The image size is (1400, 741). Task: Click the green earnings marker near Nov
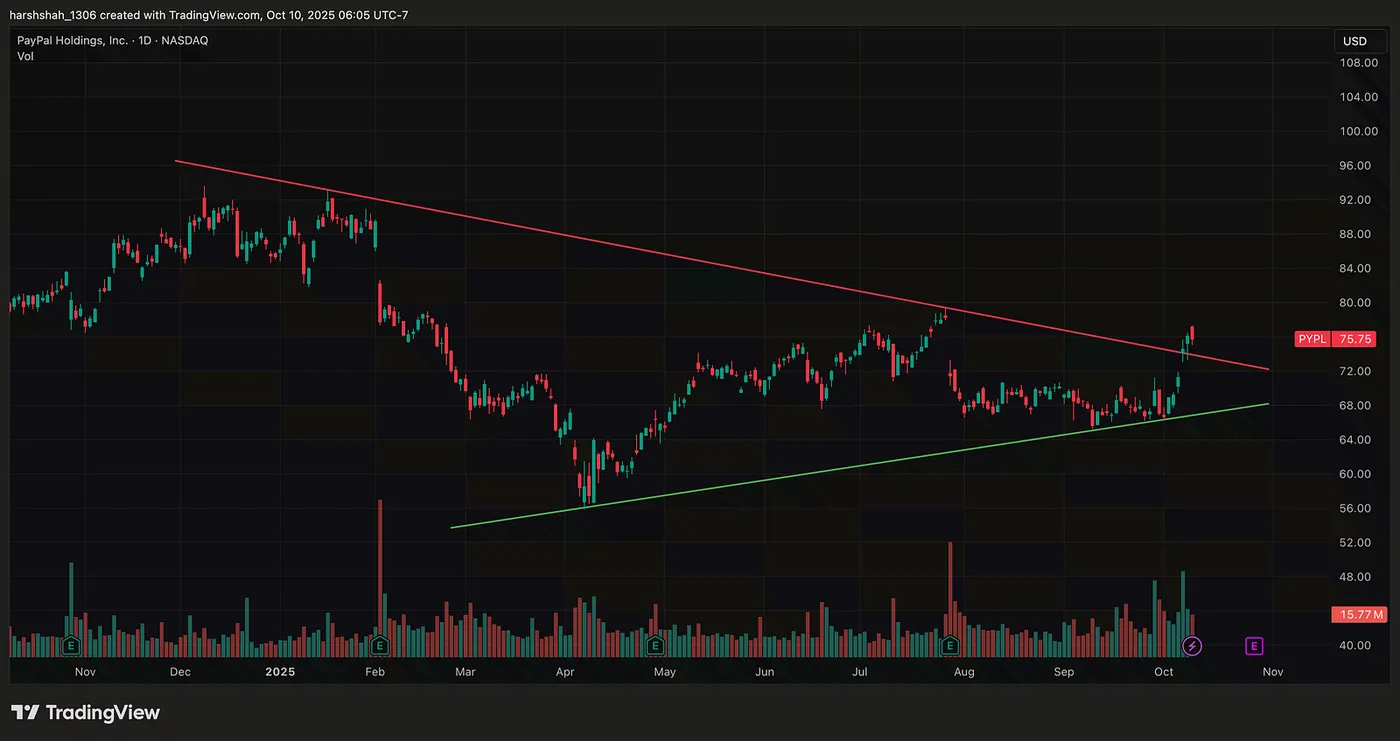(x=71, y=645)
